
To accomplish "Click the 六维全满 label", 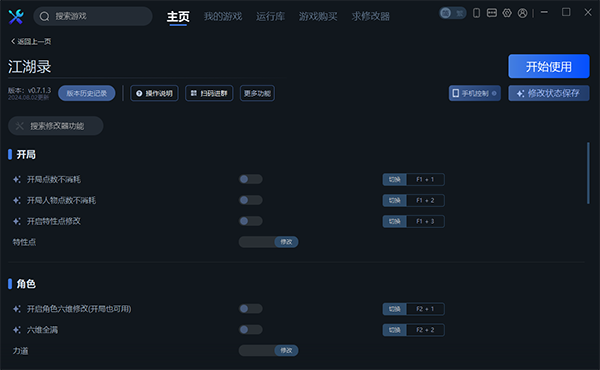I will 42,330.
